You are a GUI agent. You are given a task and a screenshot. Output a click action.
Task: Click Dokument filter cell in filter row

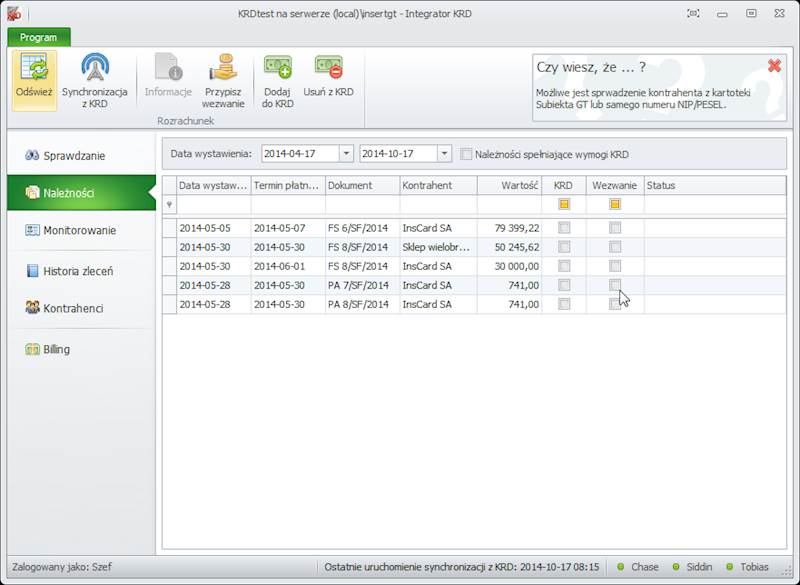point(363,205)
